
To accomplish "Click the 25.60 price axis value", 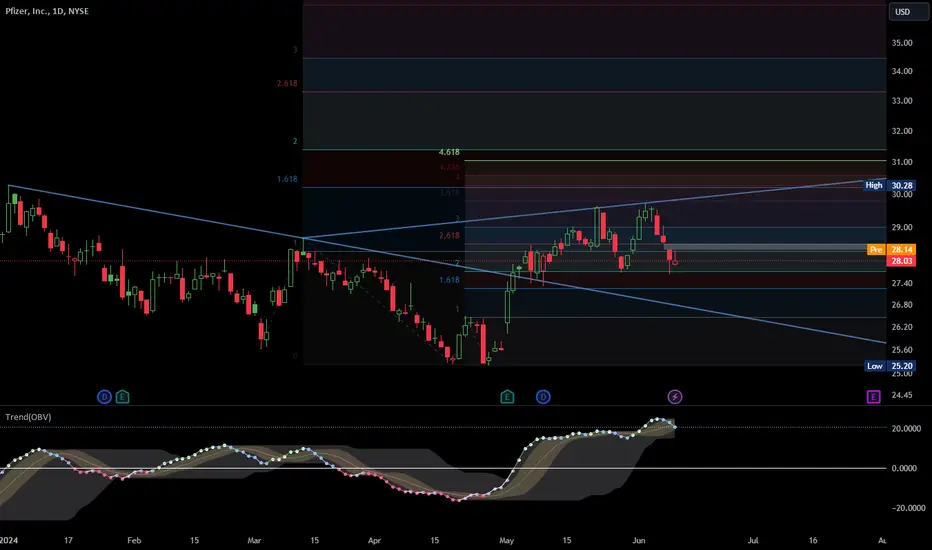I will click(902, 350).
